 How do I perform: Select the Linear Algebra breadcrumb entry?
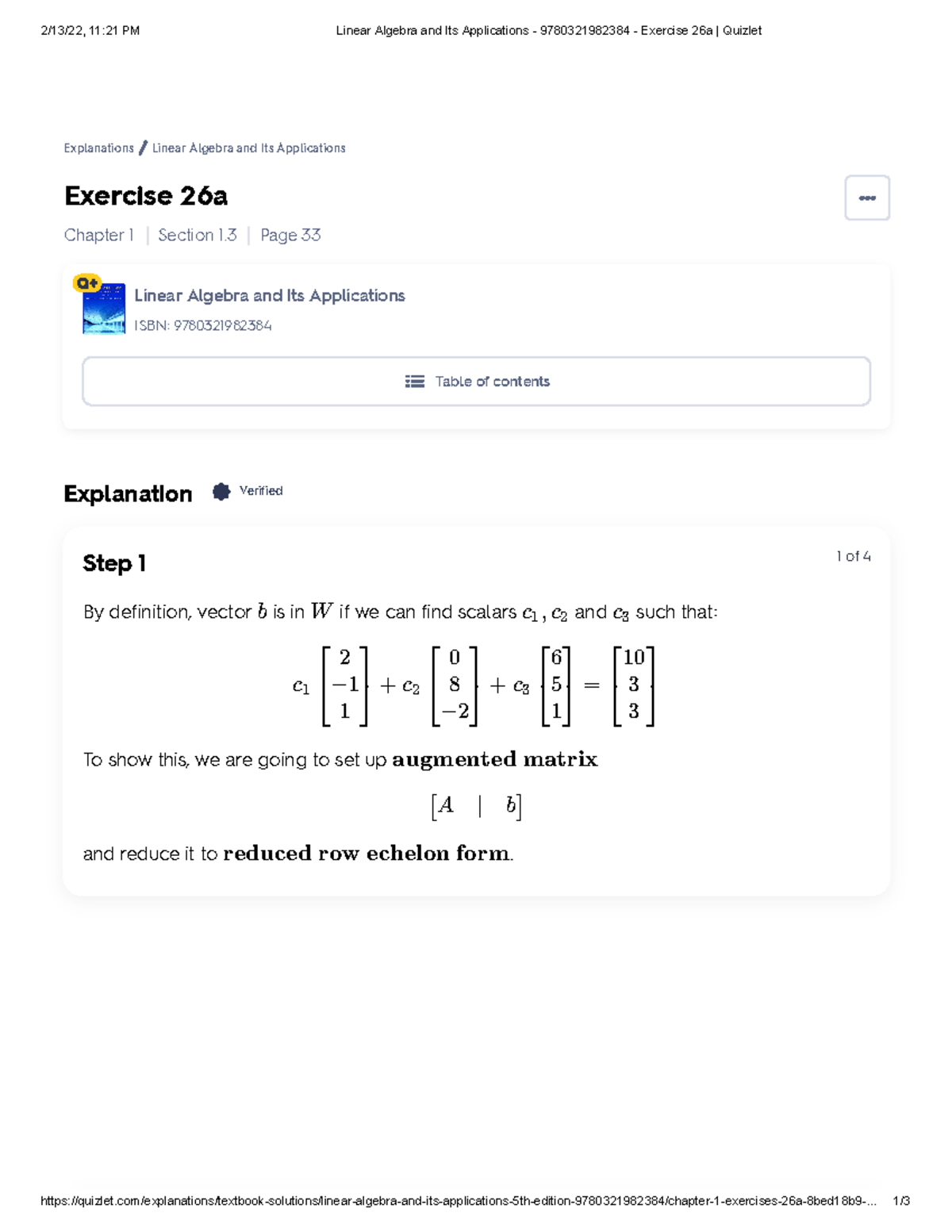248,148
